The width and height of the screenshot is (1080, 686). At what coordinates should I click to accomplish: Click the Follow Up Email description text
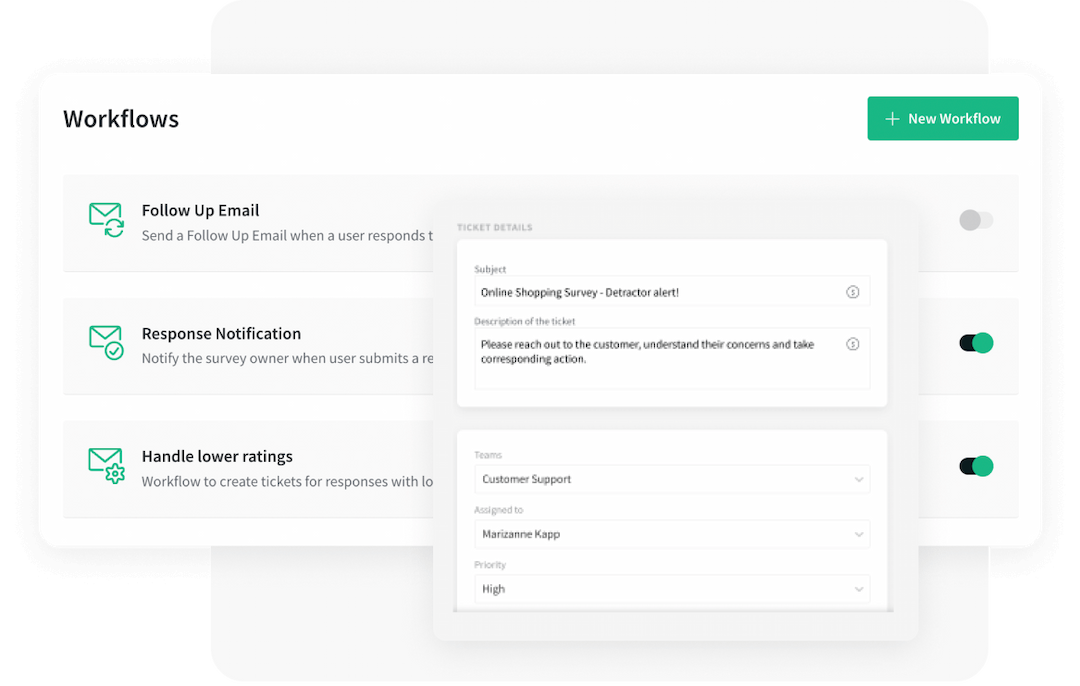287,236
